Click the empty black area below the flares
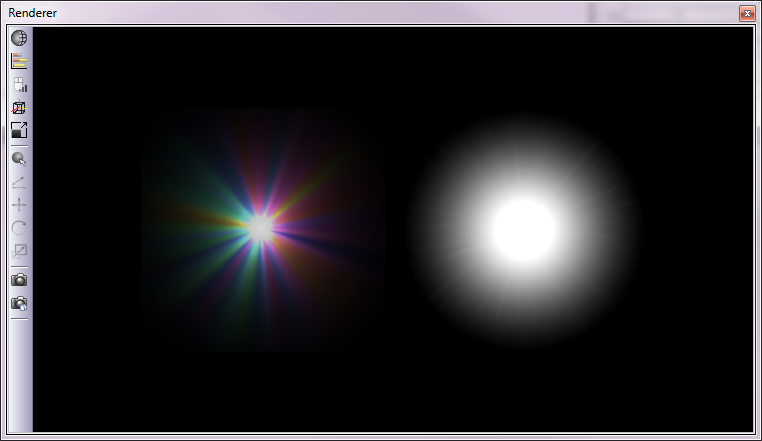Screen dimensions: 762x441 pyautogui.click(x=400, y=395)
